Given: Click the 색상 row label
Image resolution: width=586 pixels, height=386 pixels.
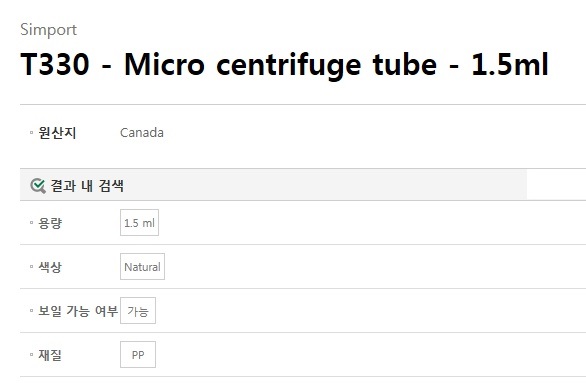Looking at the screenshot, I should (50, 267).
